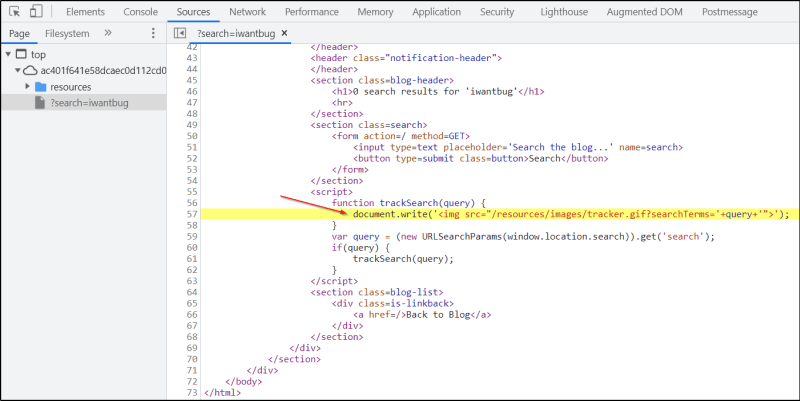Click the button type=submit line

(x=481, y=159)
